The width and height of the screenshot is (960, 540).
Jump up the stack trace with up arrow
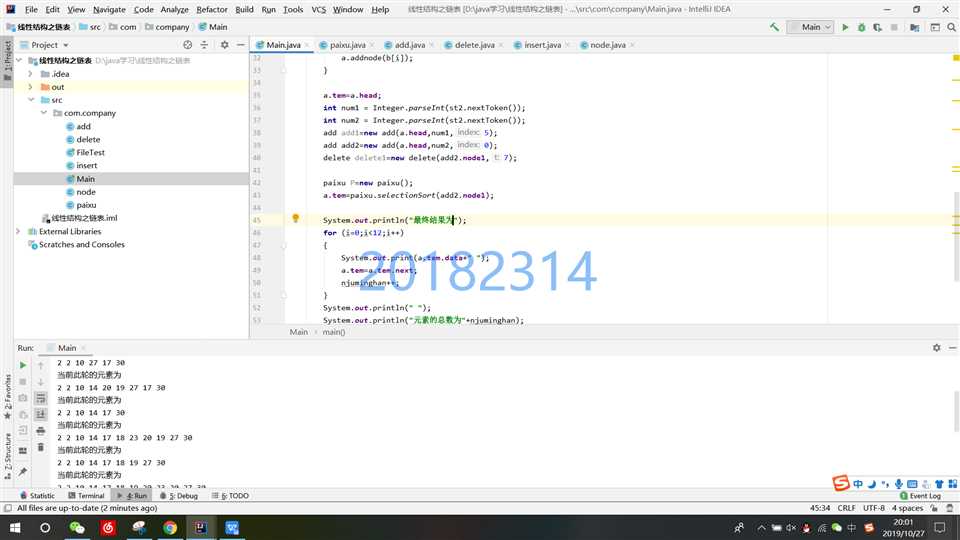click(x=40, y=366)
